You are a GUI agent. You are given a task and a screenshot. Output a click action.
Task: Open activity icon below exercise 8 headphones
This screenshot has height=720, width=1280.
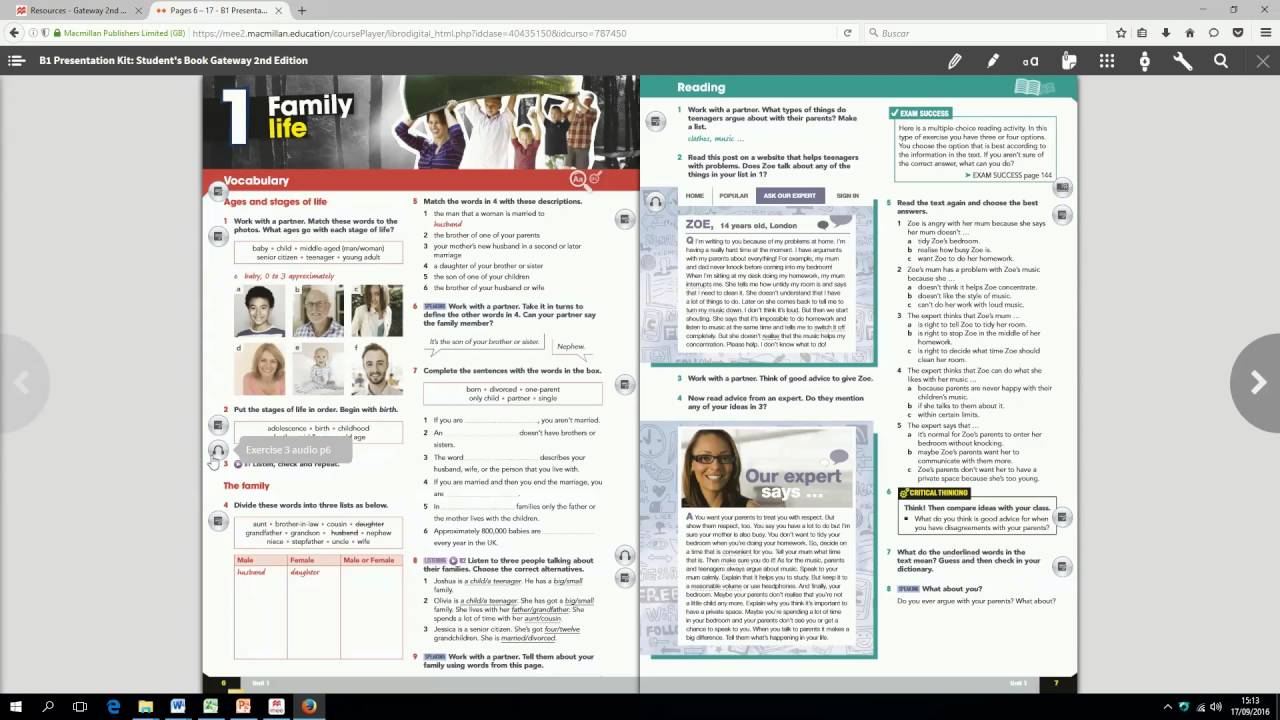coord(624,578)
